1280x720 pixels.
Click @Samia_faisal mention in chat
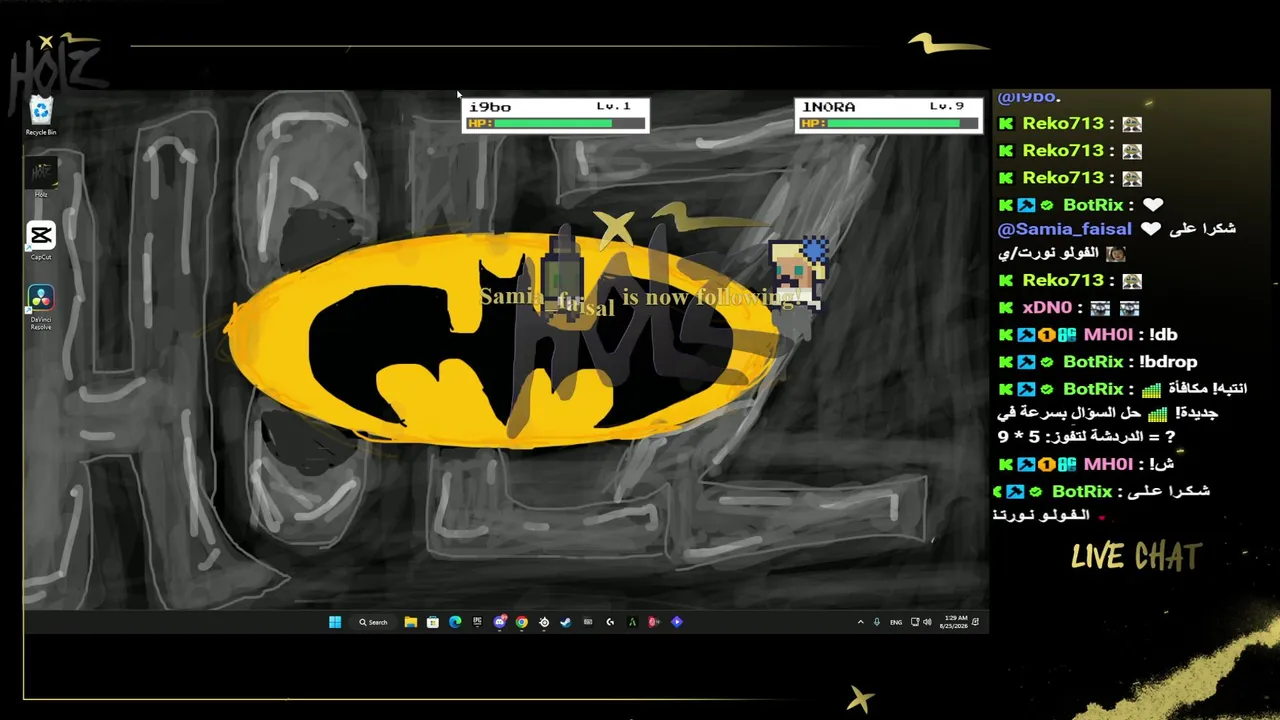coord(1064,229)
